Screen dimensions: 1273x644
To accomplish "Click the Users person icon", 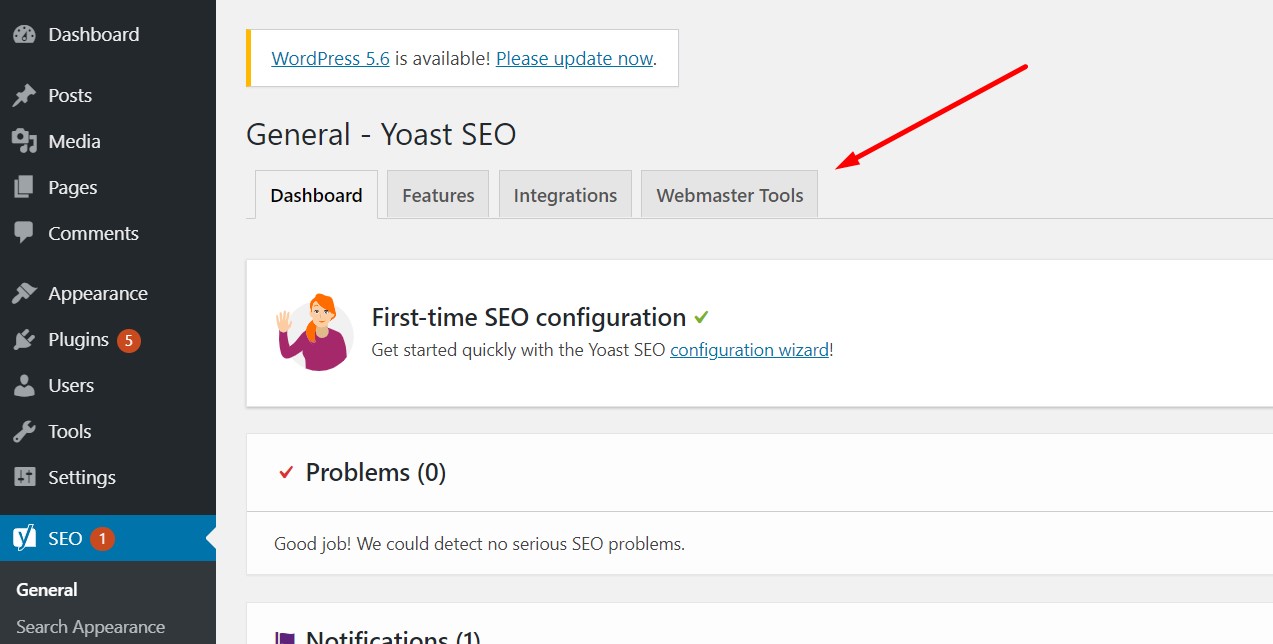I will coord(25,385).
